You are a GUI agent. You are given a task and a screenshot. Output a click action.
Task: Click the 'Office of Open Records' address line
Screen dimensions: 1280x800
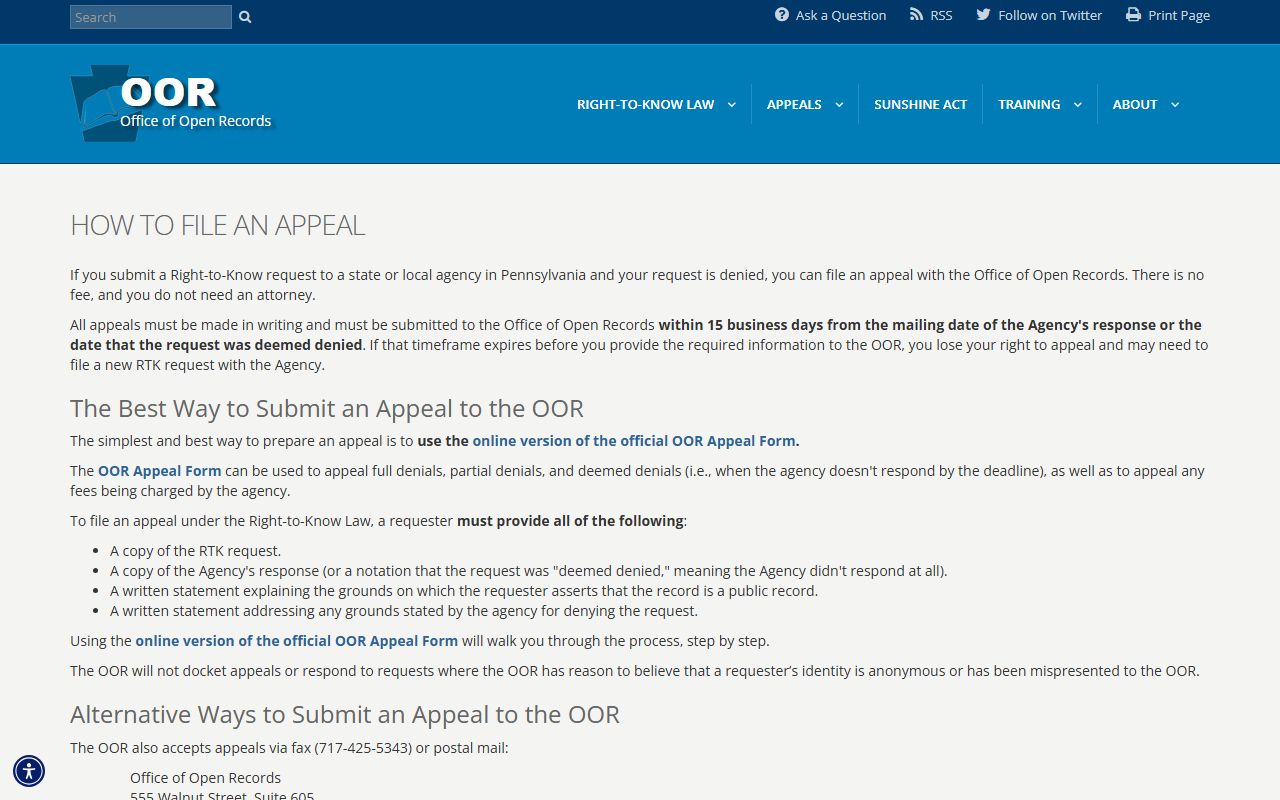point(205,778)
